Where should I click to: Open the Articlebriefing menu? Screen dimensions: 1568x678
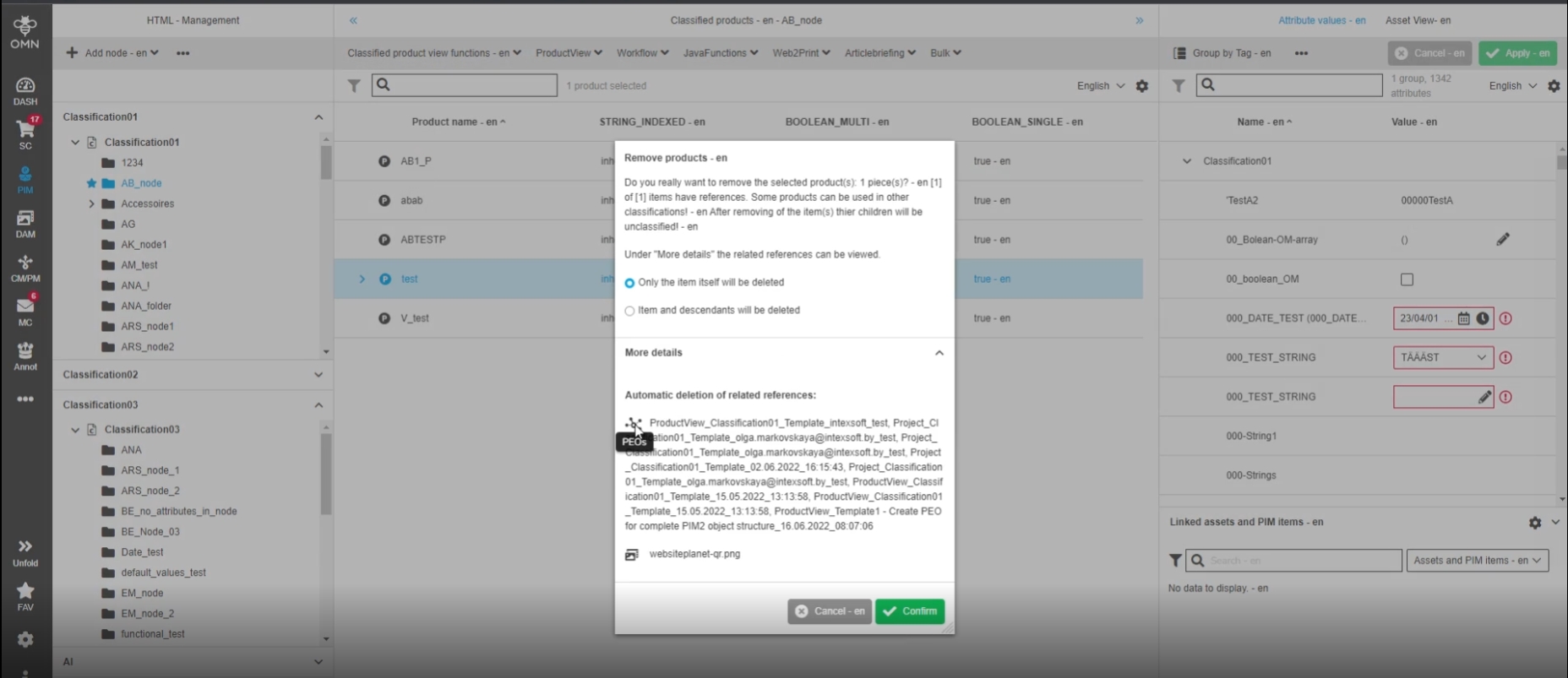[x=880, y=53]
